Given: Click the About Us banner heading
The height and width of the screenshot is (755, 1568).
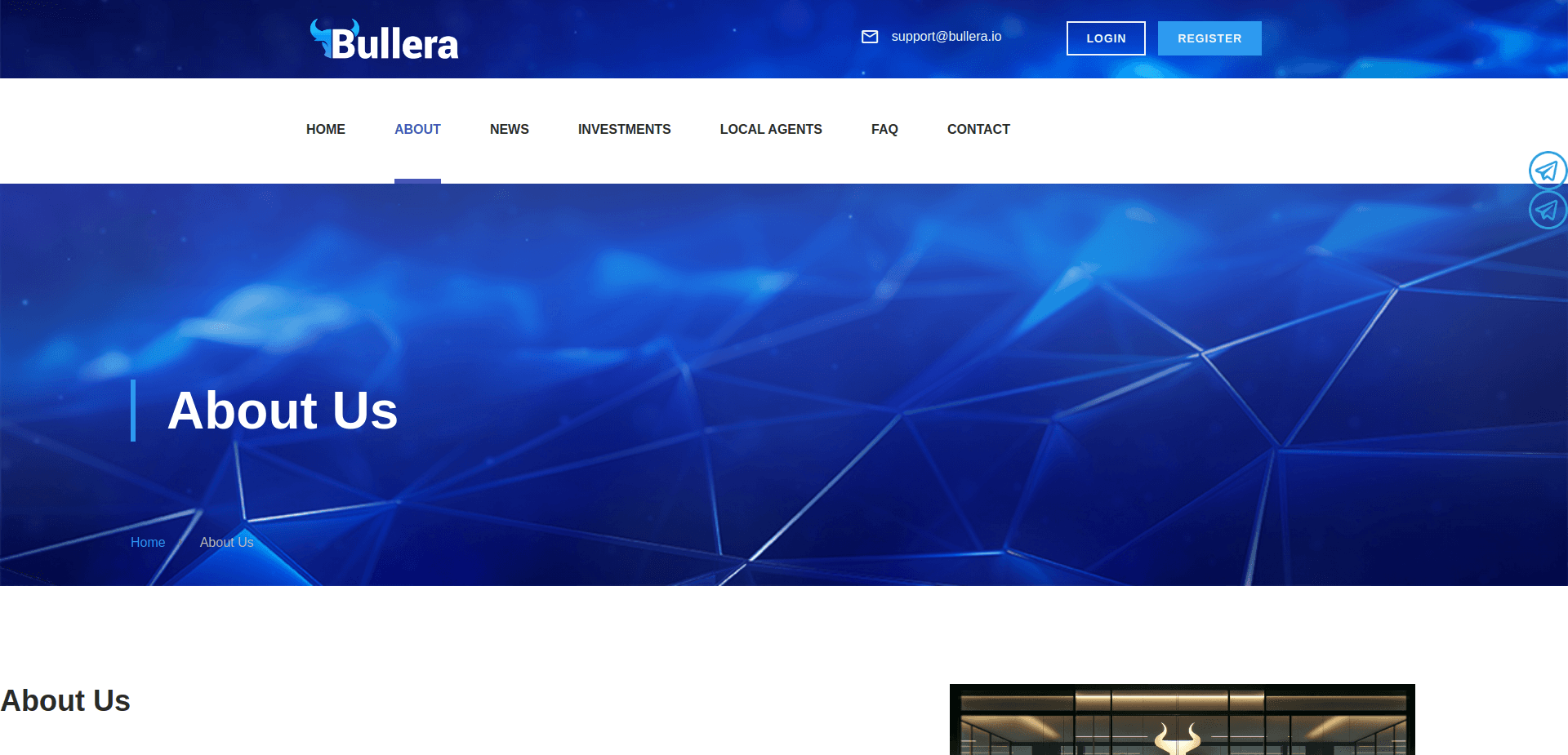Looking at the screenshot, I should 282,411.
